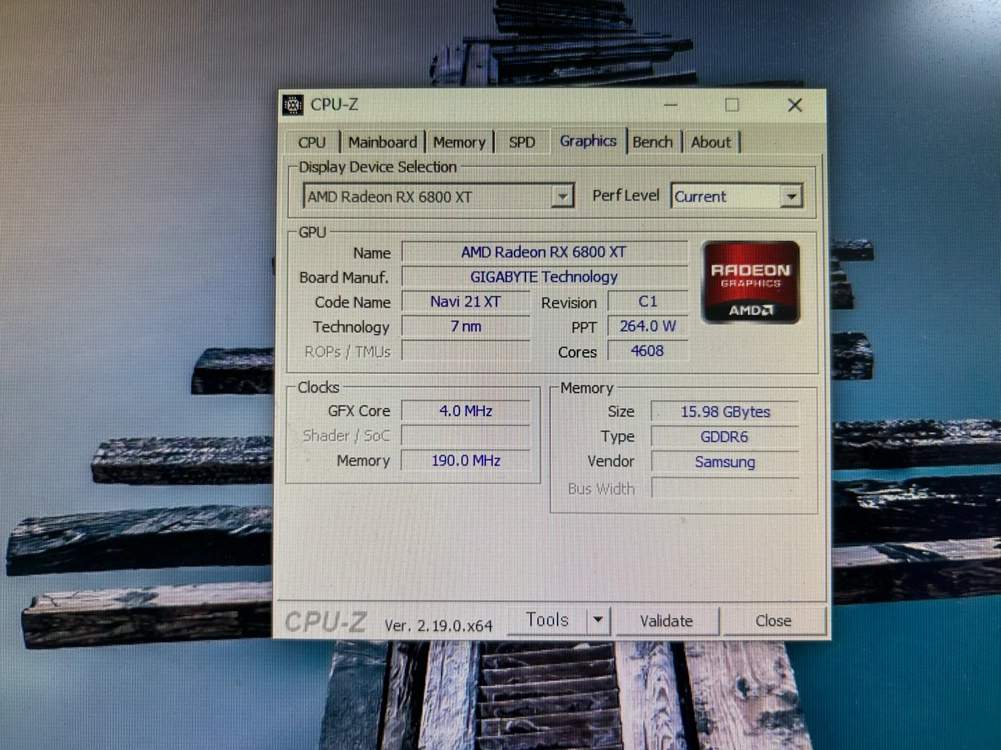This screenshot has height=750, width=1001.
Task: Select the Graphics tab
Action: [x=588, y=141]
